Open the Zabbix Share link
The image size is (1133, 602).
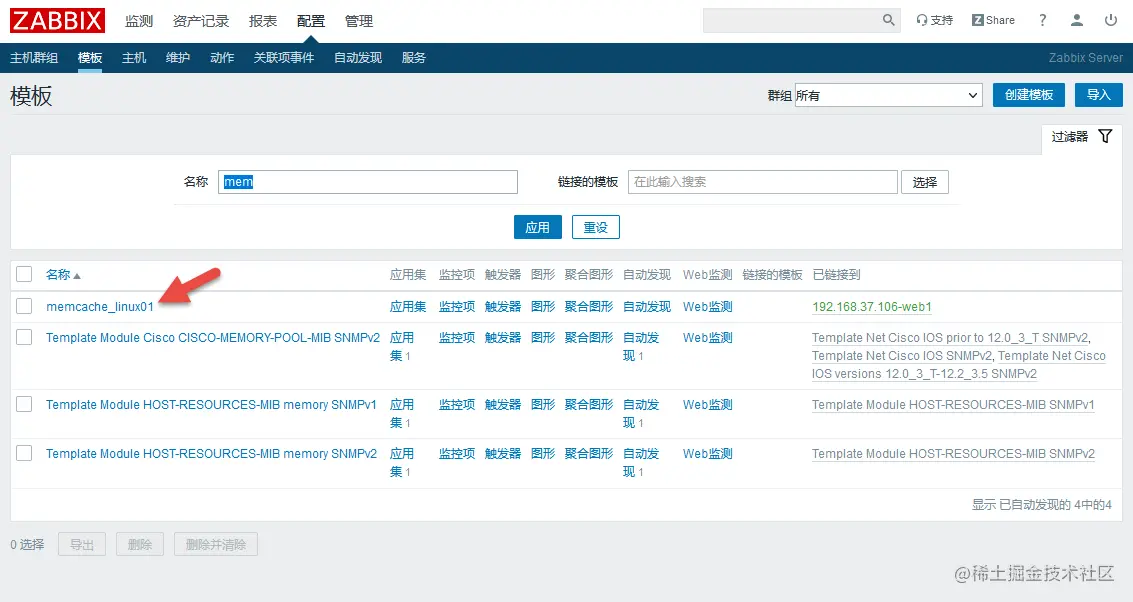pyautogui.click(x=993, y=20)
